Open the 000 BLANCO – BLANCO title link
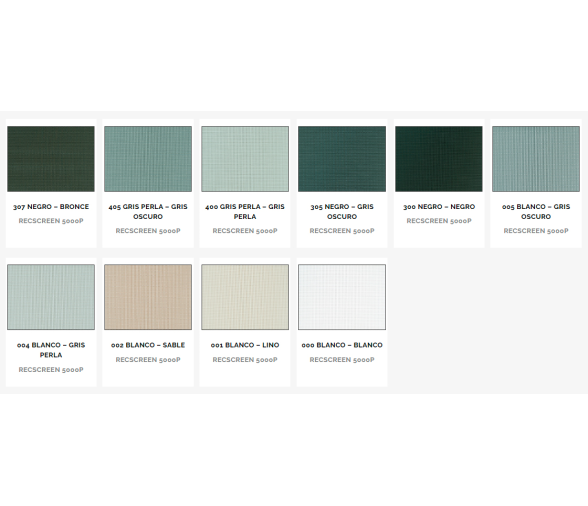This screenshot has height=506, width=588. point(342,345)
